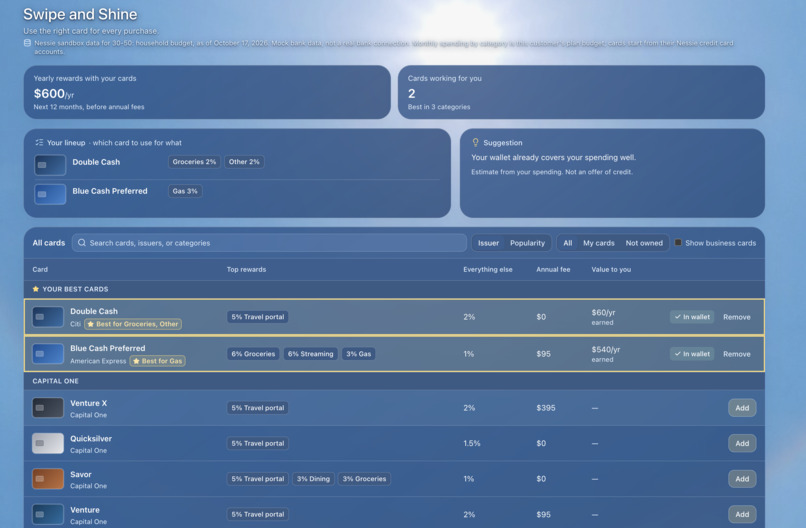806x528 pixels.
Task: Click Best for Groceries, Other badge
Action: pyautogui.click(x=133, y=324)
